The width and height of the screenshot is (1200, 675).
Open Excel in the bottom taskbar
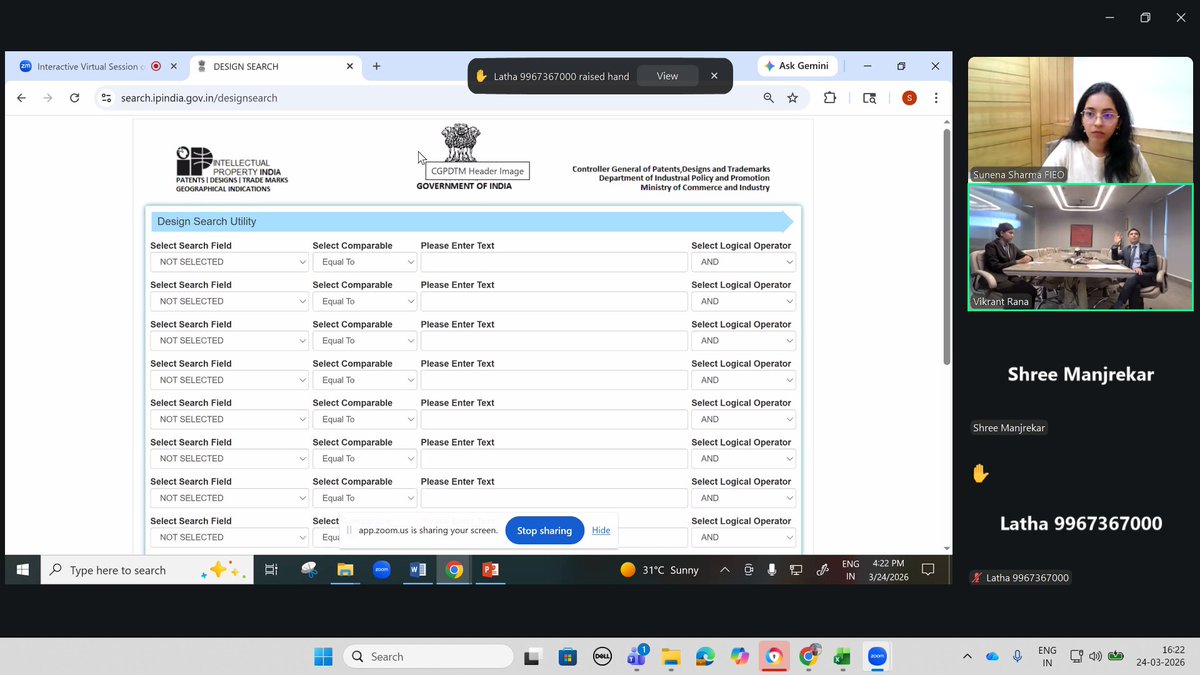pos(842,657)
